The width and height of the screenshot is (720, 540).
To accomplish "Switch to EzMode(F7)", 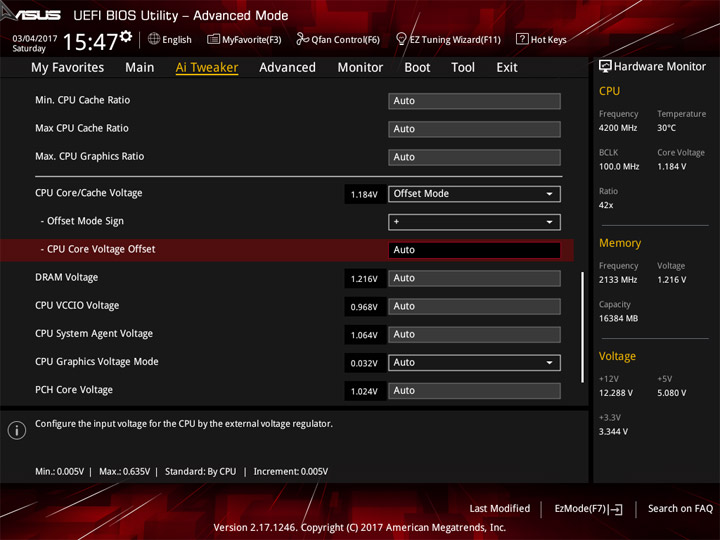I will (x=580, y=508).
